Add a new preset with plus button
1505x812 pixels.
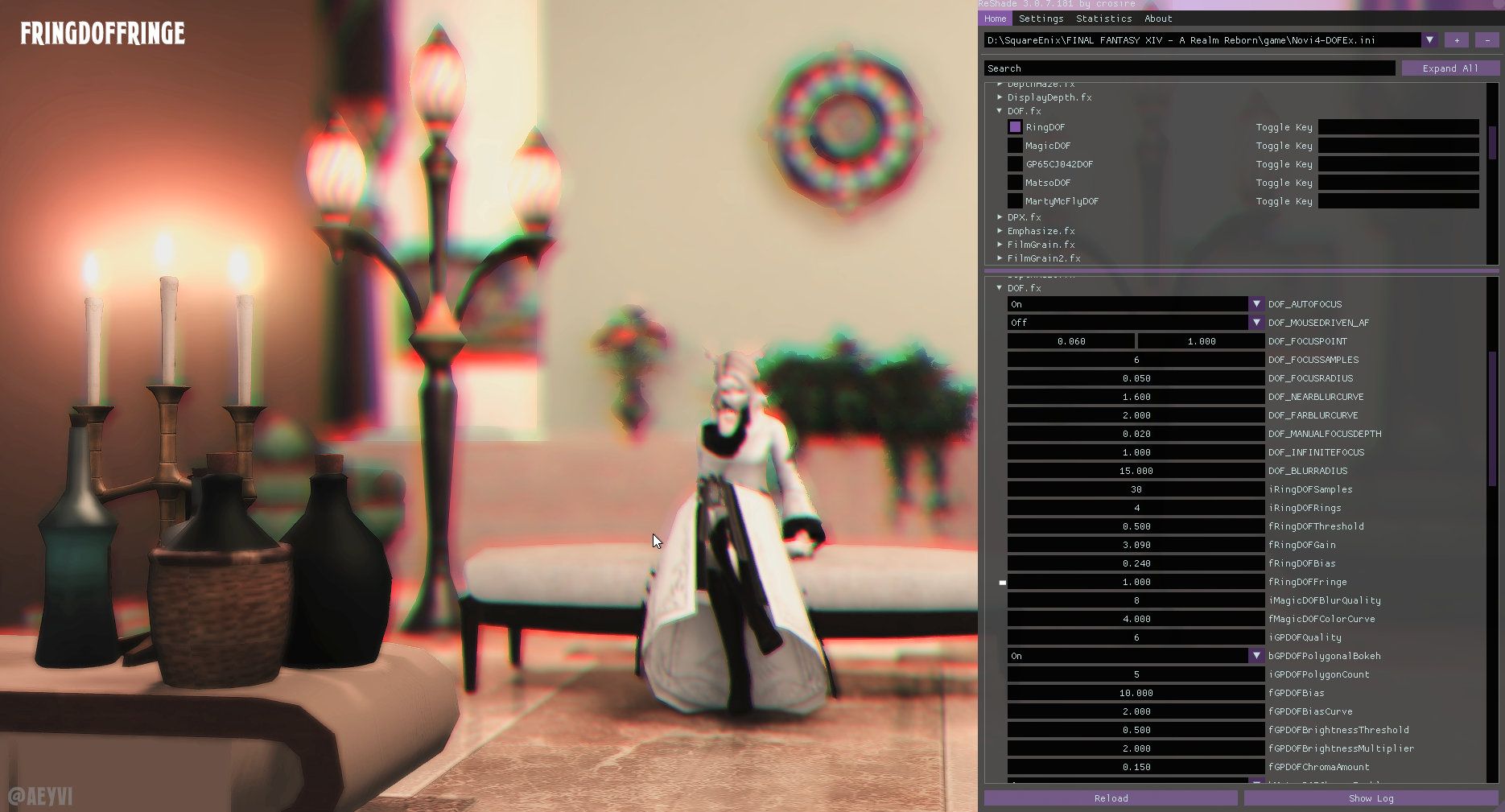[1456, 39]
